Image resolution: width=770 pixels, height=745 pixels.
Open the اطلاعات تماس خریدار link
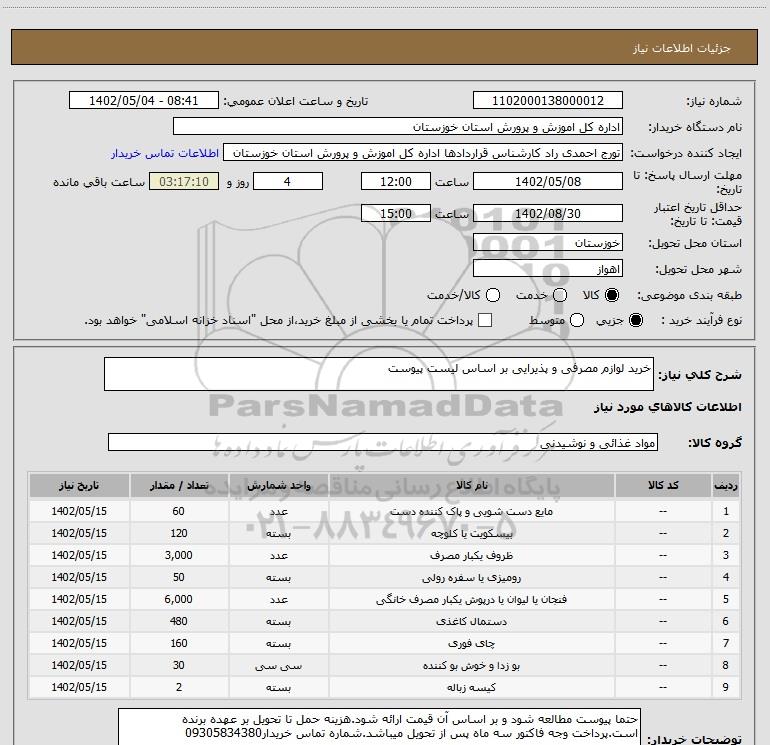[x=165, y=153]
